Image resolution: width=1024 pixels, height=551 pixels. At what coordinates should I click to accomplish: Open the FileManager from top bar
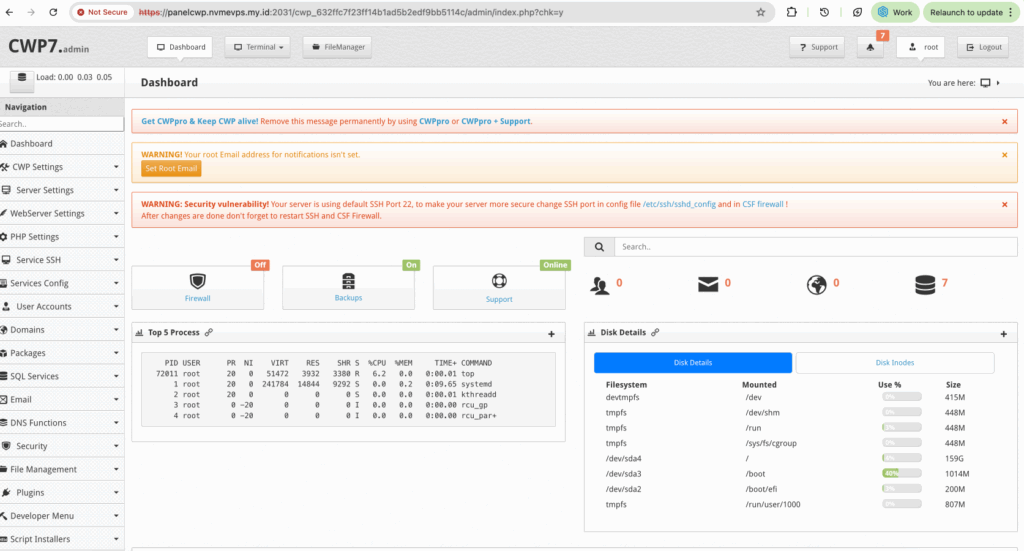coord(337,47)
